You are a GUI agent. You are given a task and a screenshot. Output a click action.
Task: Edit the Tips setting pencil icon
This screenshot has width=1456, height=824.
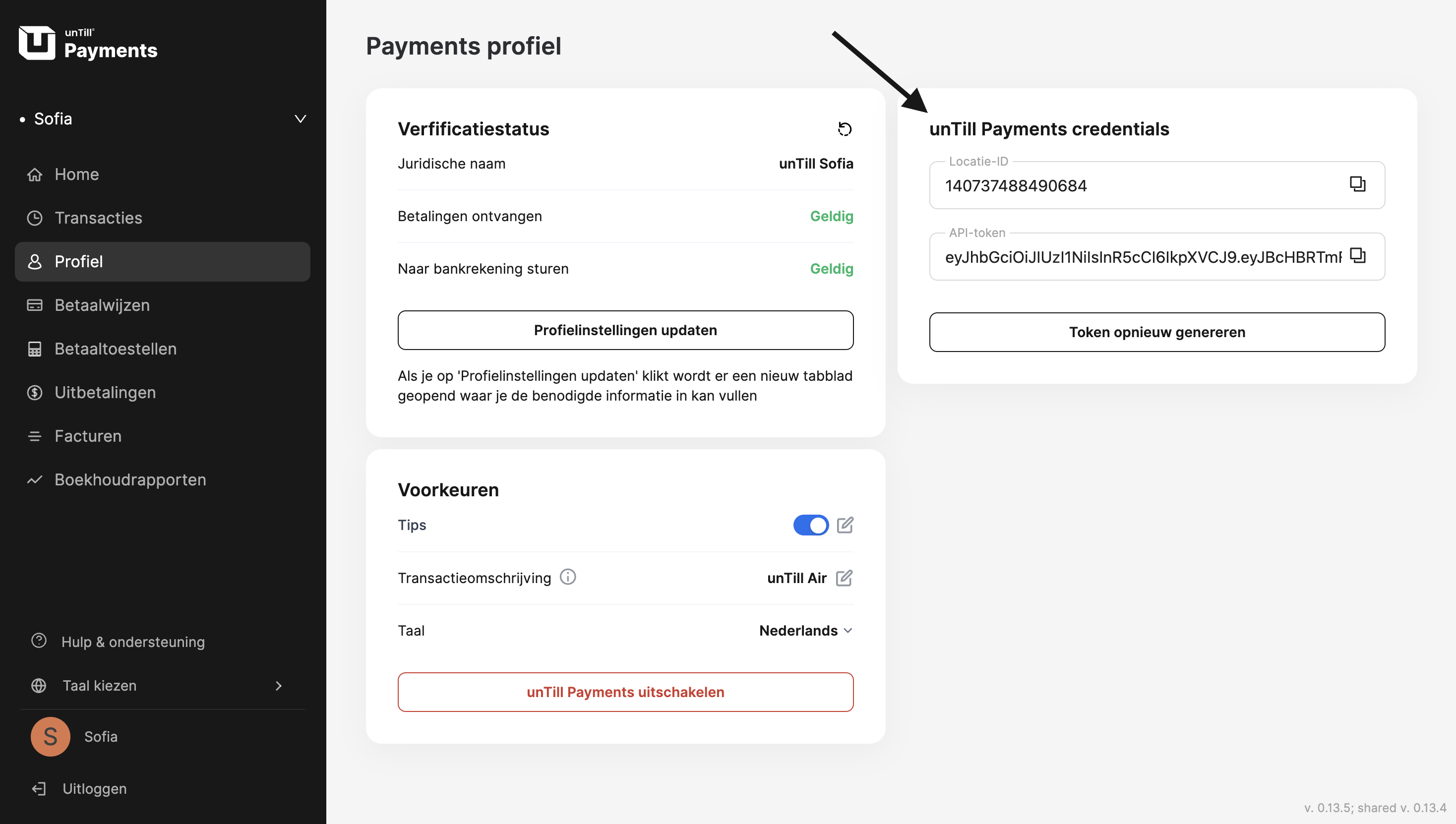pos(845,525)
